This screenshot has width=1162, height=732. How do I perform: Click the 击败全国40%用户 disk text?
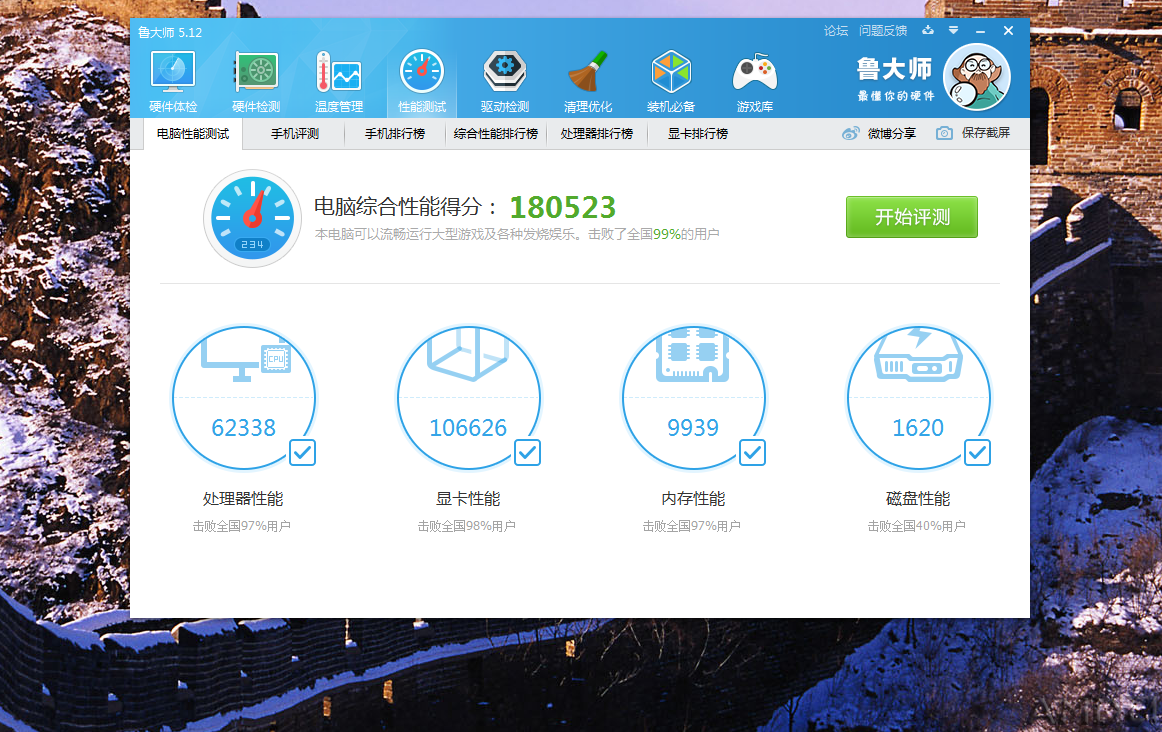point(917,526)
